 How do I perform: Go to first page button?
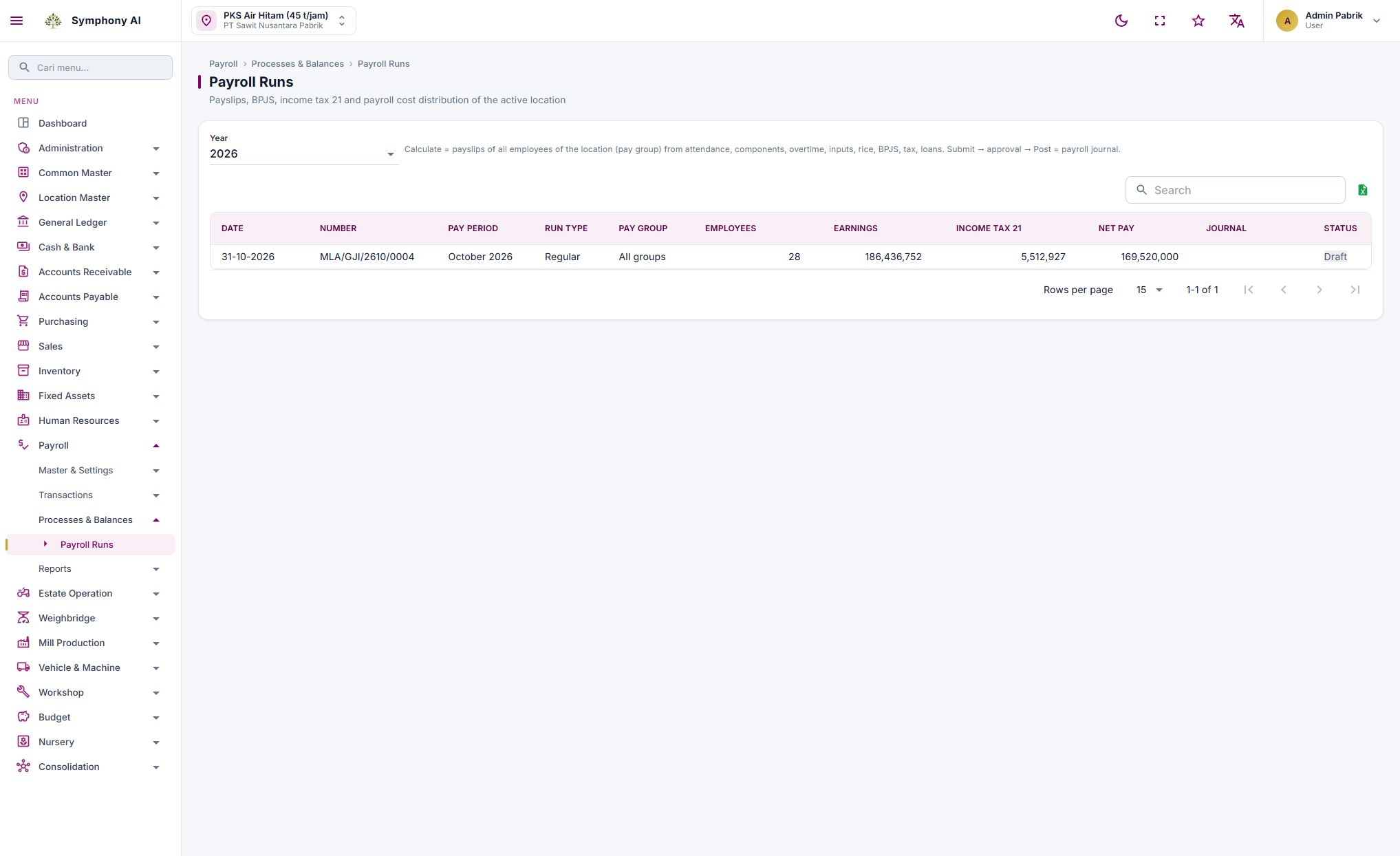pyautogui.click(x=1248, y=290)
